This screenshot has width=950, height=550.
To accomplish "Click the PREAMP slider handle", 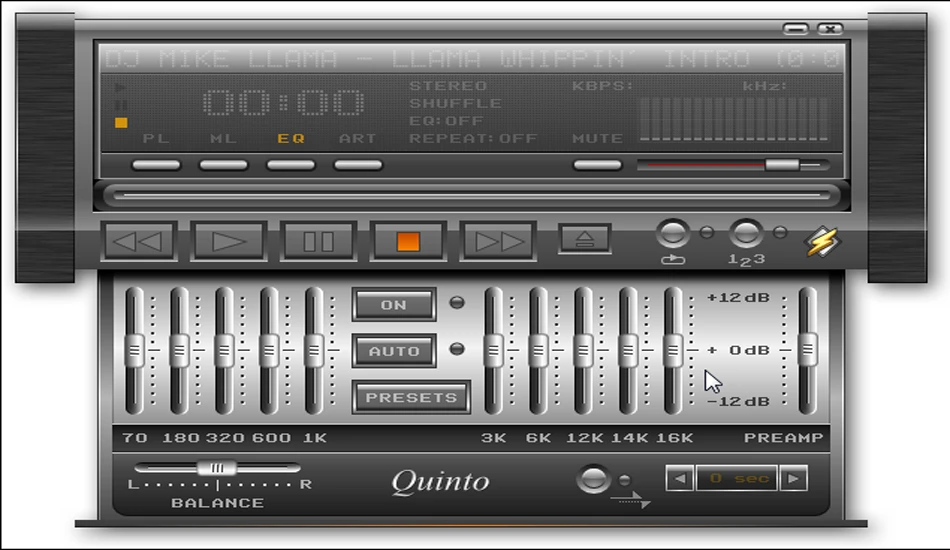I will 808,350.
